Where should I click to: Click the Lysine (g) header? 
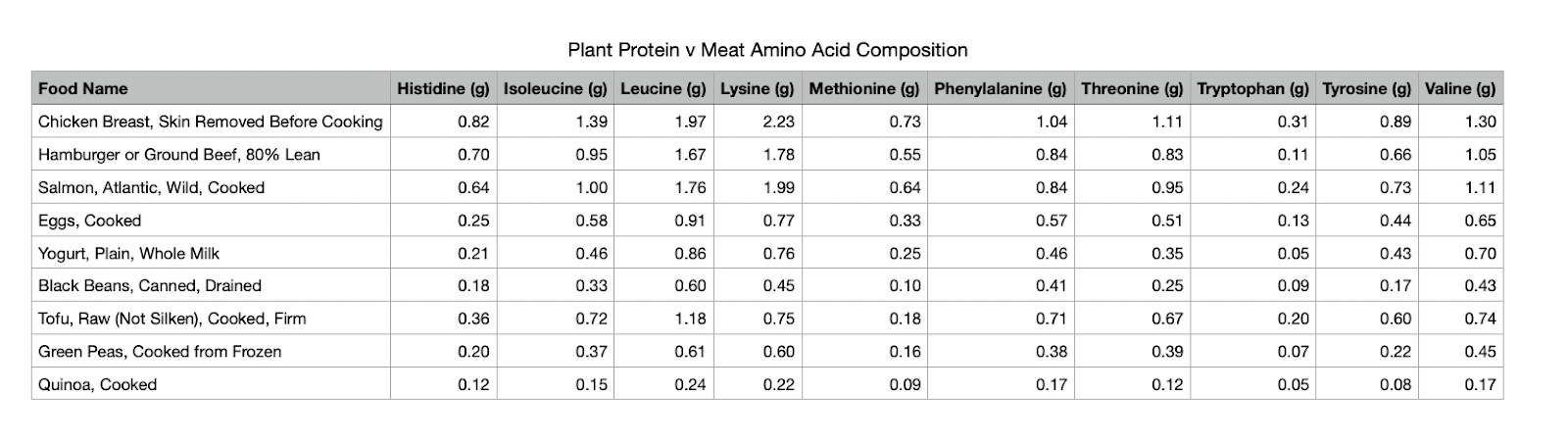pos(758,88)
